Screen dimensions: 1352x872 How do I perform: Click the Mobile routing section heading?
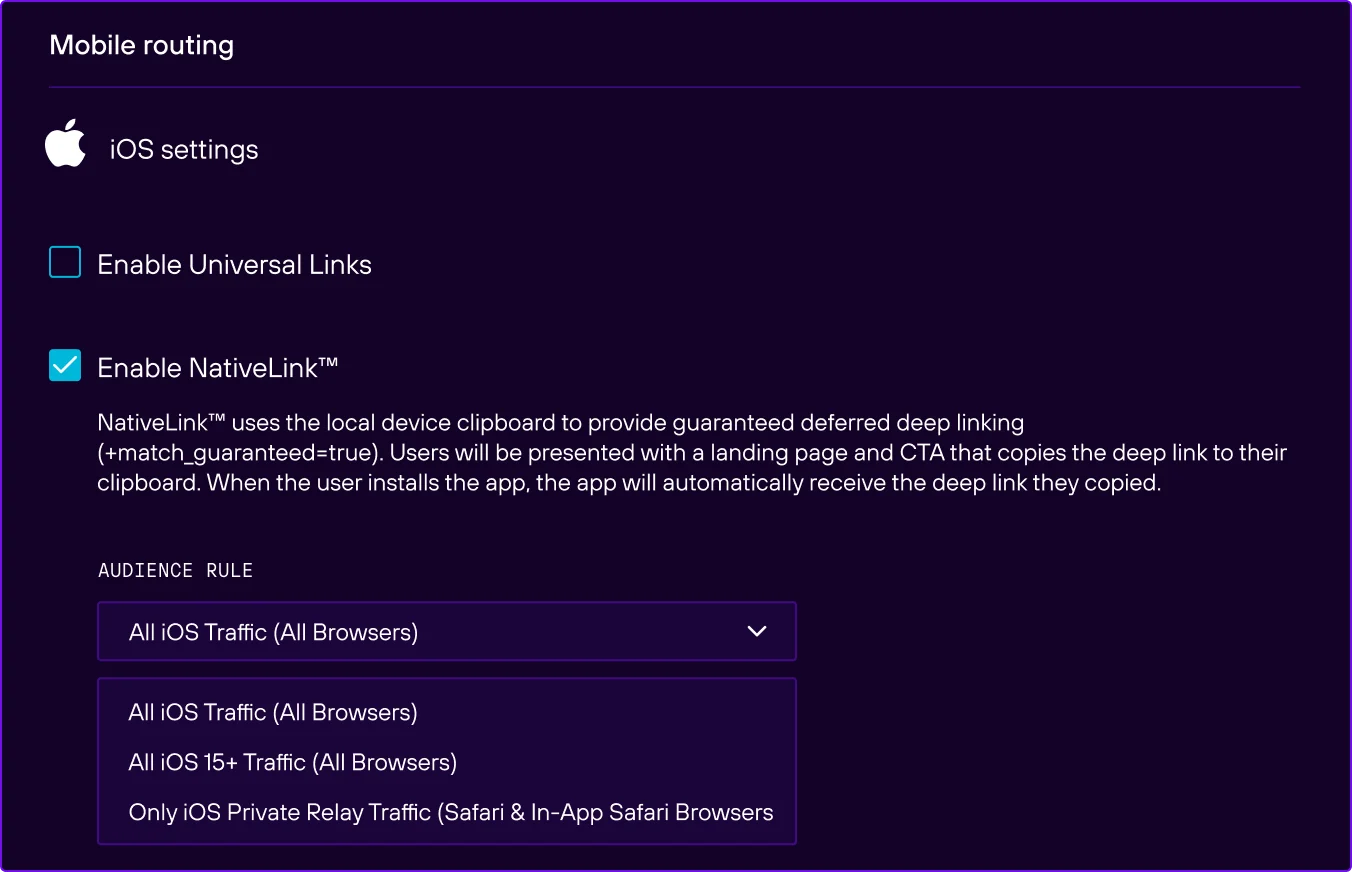(142, 45)
